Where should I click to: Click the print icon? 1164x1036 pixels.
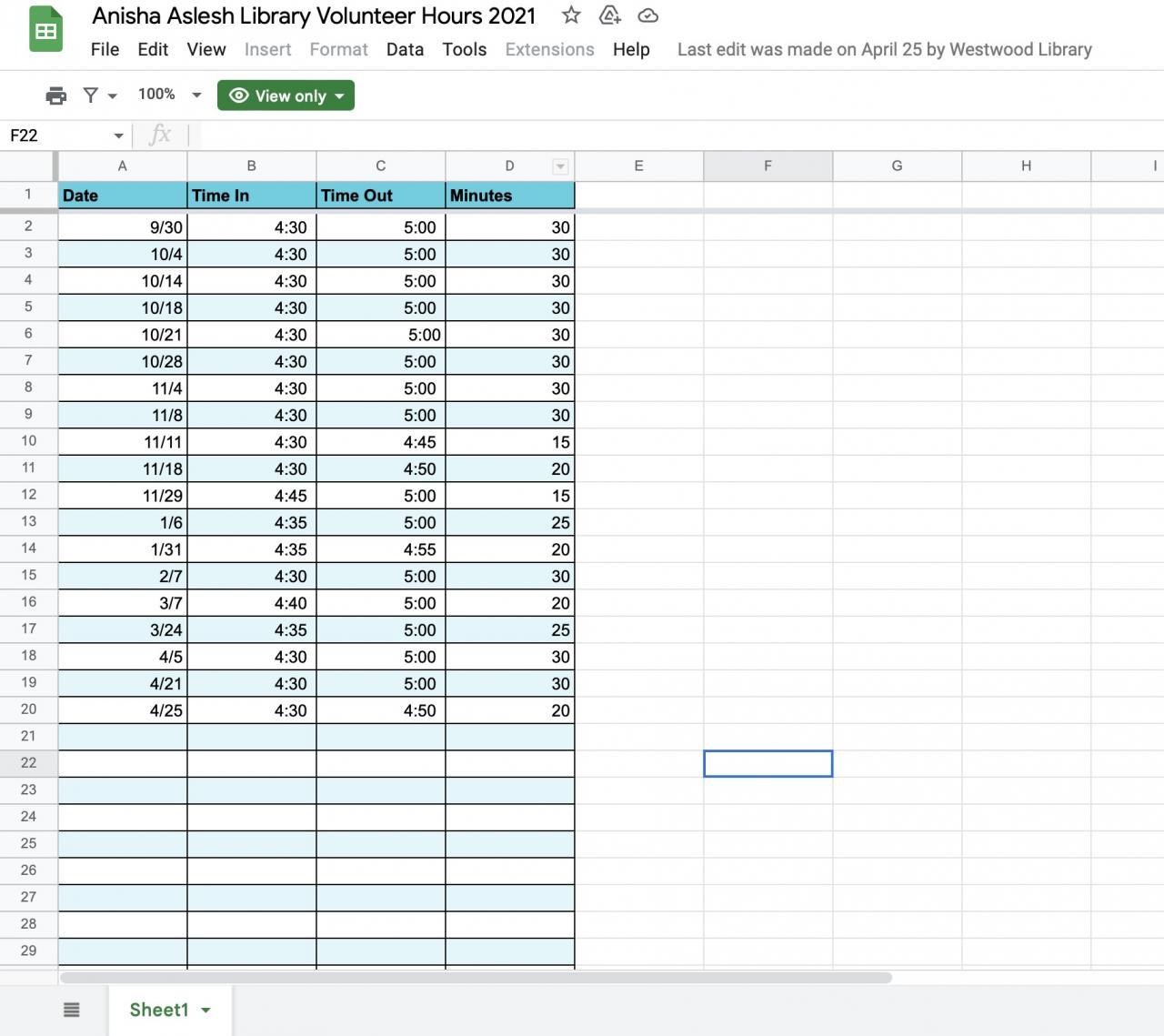[55, 96]
